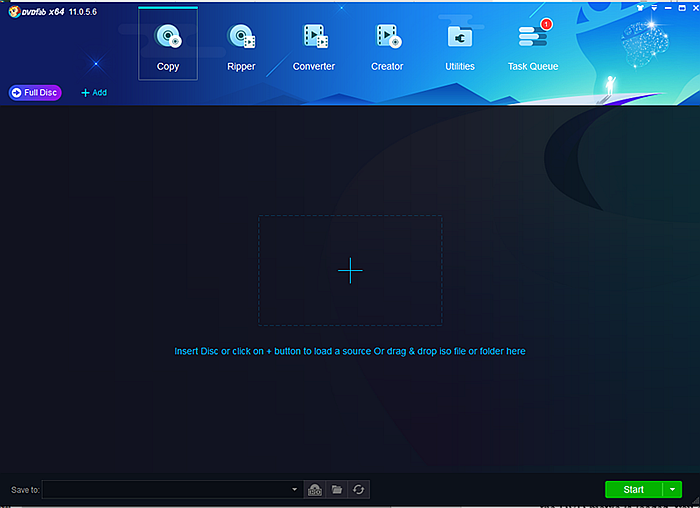The image size is (700, 508).
Task: Maximize the DVDFab window
Action: point(682,8)
